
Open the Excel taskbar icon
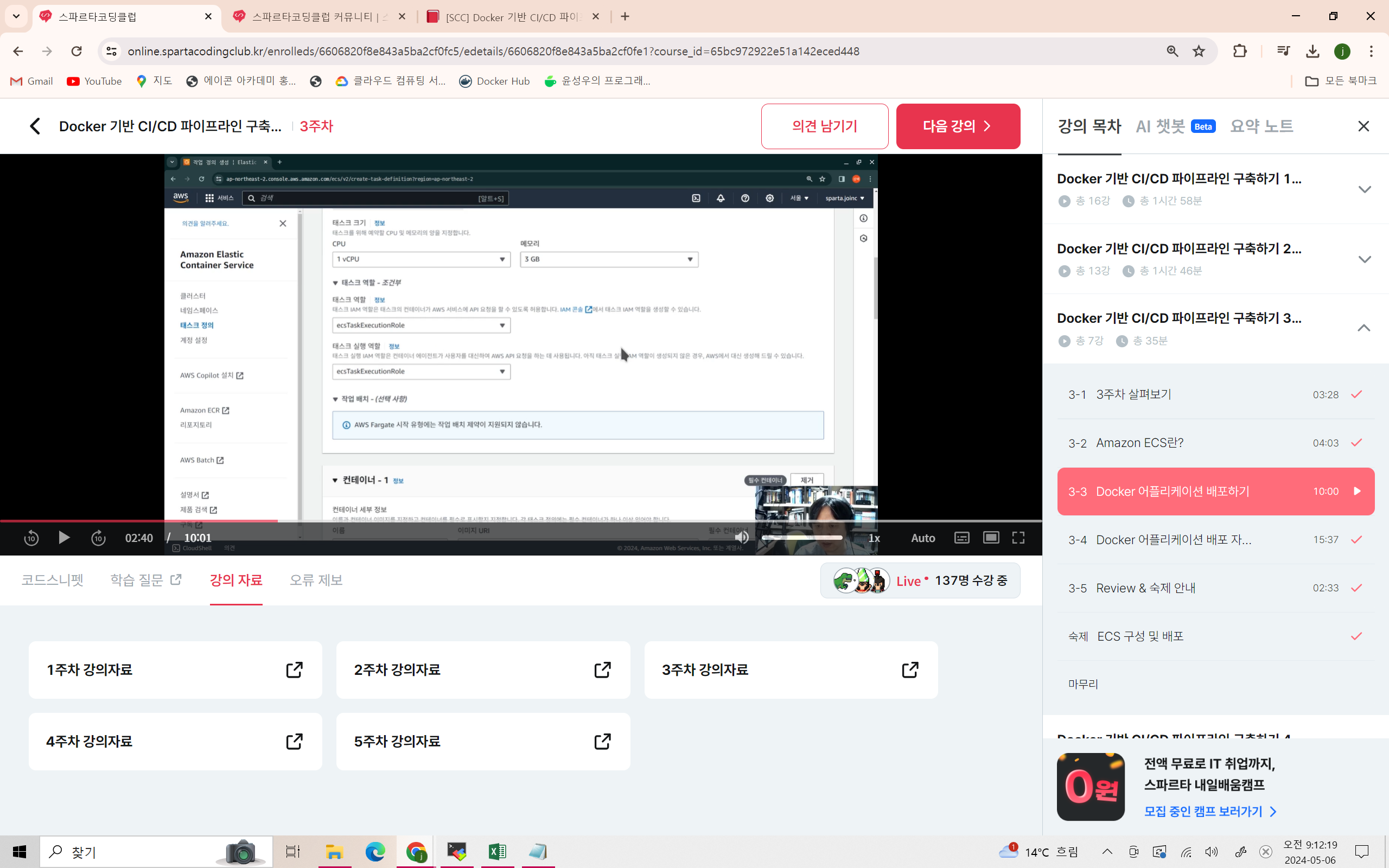coord(498,851)
